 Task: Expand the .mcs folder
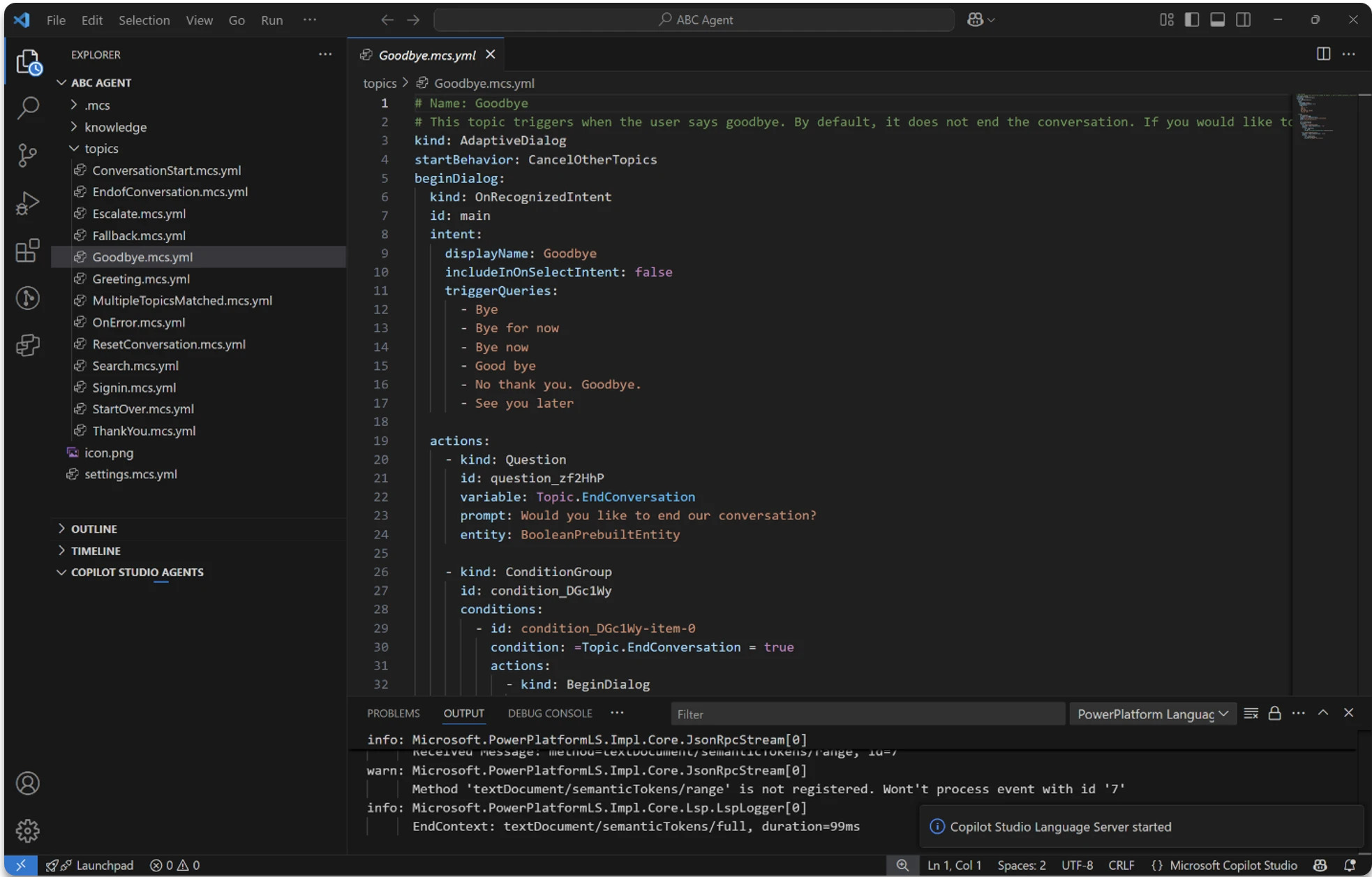[199, 105]
